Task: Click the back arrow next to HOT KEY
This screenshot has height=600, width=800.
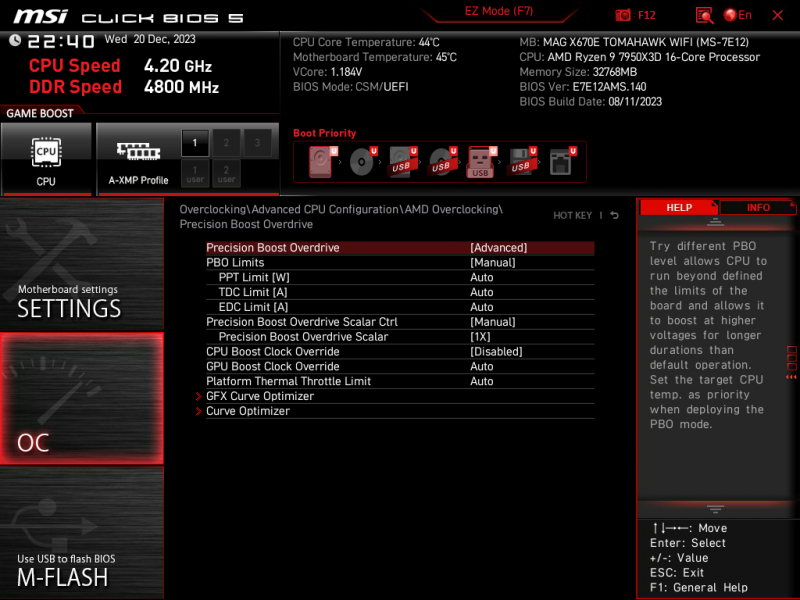Action: [614, 215]
